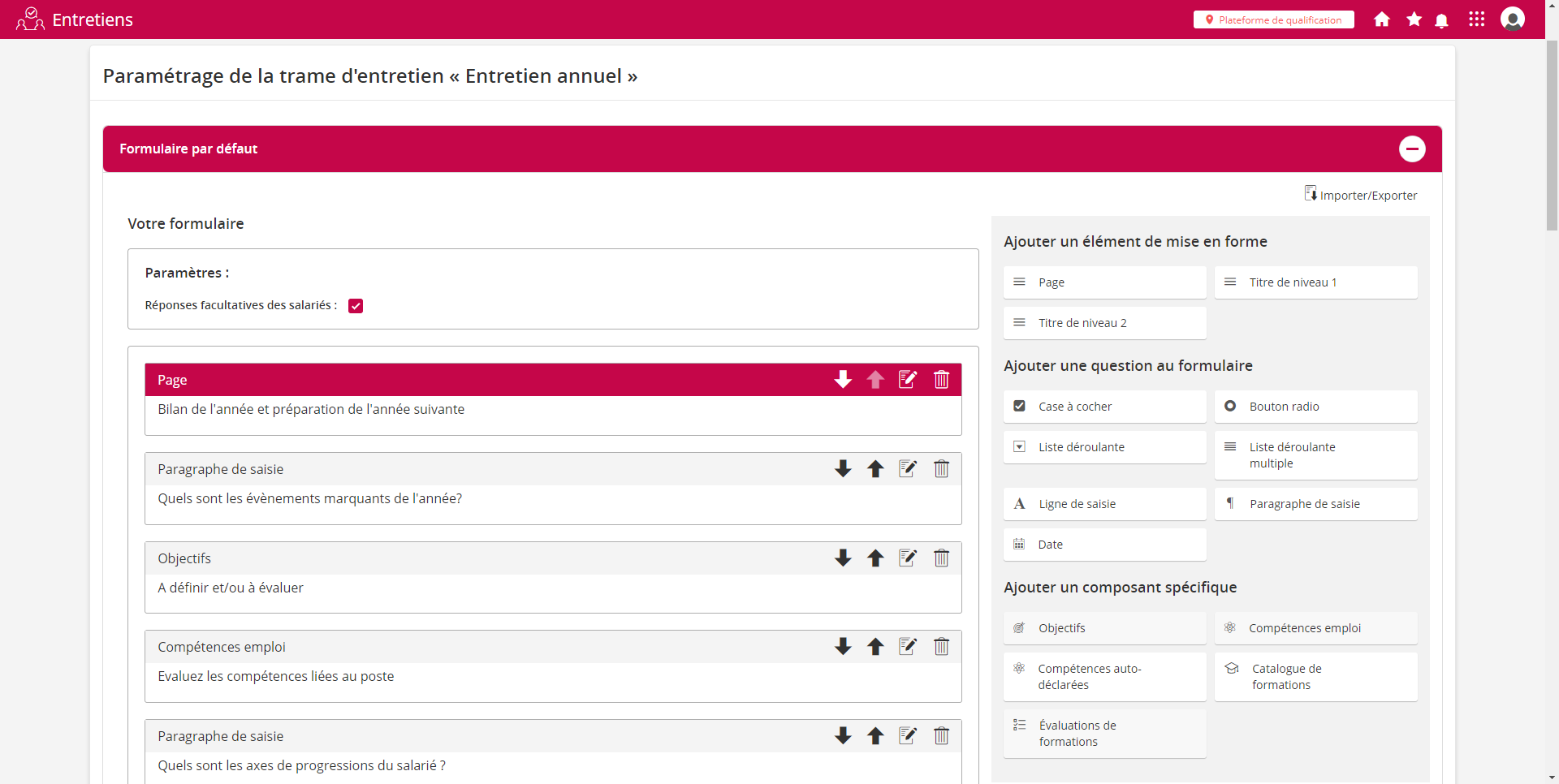This screenshot has width=1559, height=784.
Task: Add a Titre de niveau 1 element
Action: click(x=1315, y=282)
